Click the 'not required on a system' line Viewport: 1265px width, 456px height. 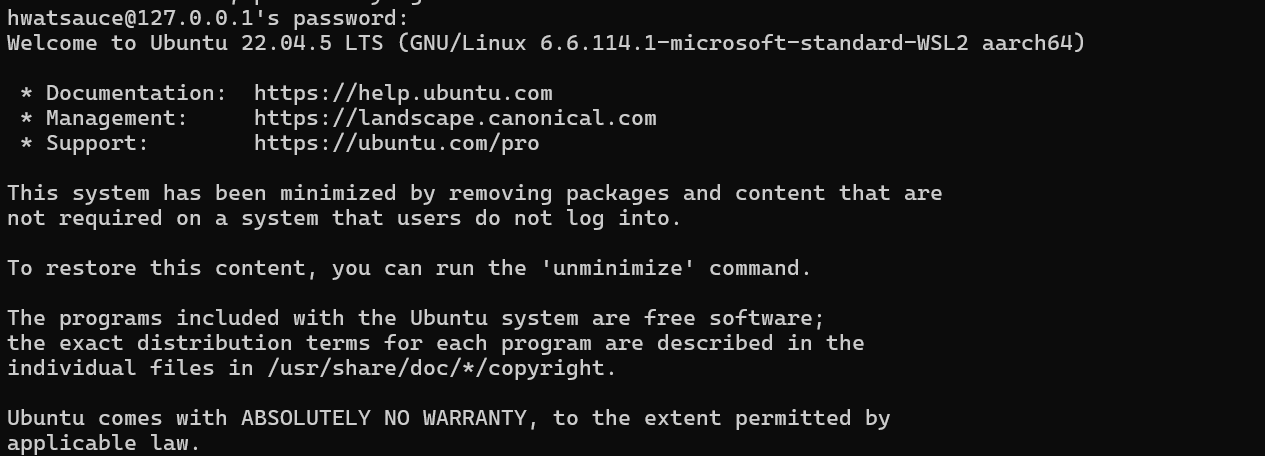[x=345, y=218]
